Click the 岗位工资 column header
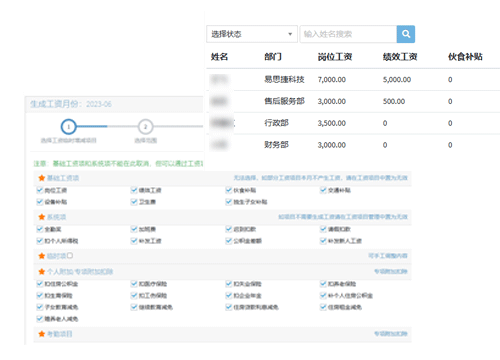Screen dimensions: 500x360 coord(335,57)
